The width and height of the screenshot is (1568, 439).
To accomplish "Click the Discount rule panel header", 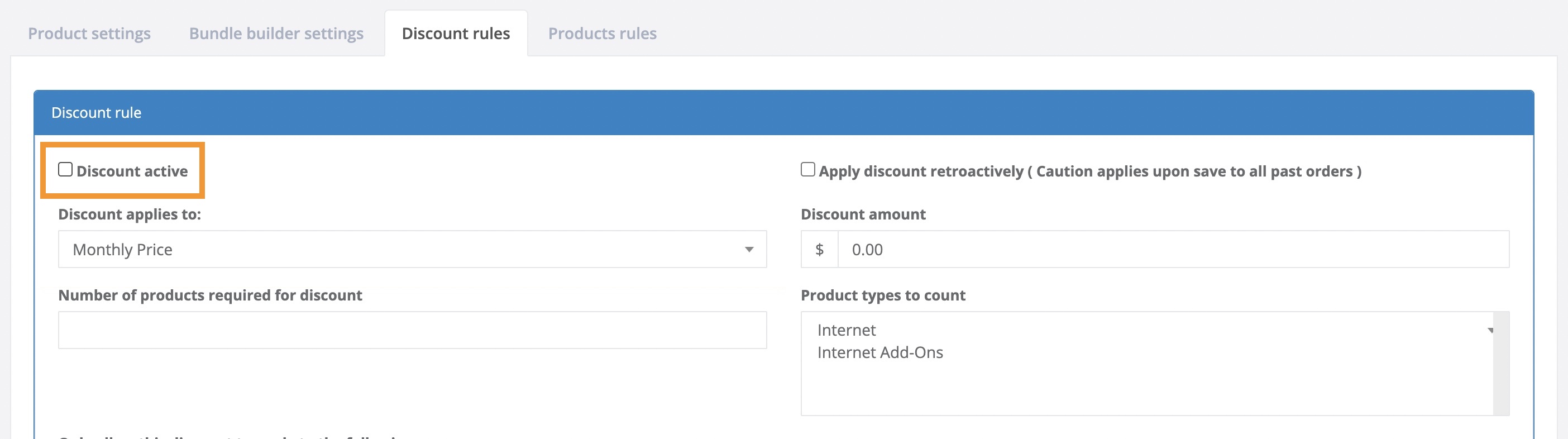I will pos(783,113).
